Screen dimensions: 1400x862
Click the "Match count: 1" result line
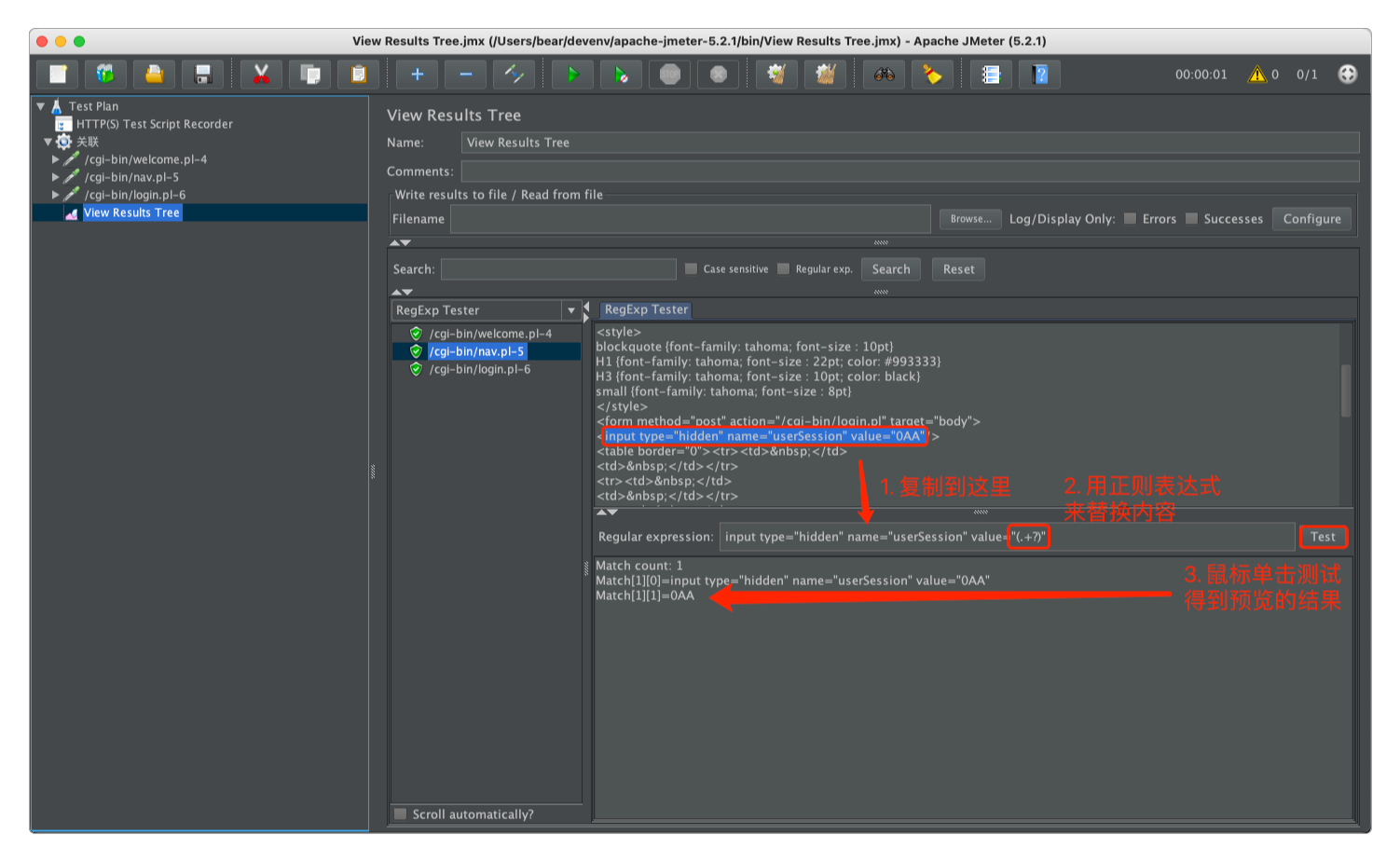(x=639, y=566)
